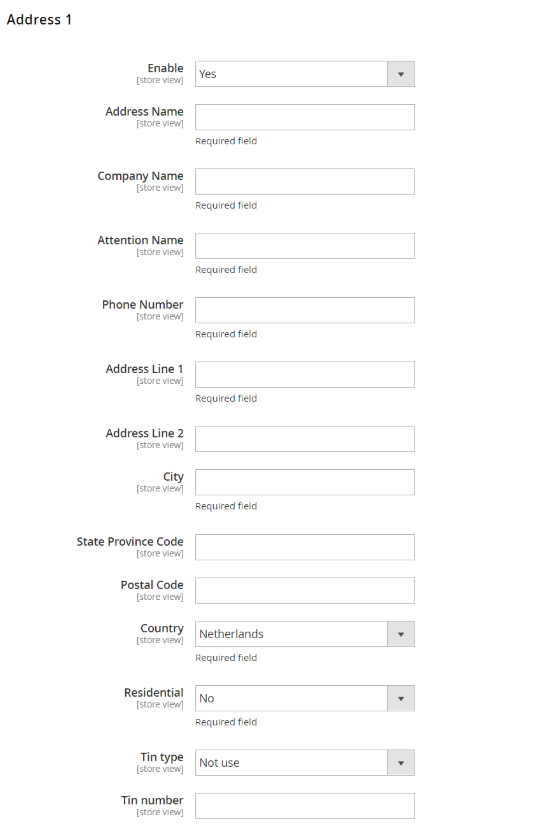Focus the Address Name input field
The width and height of the screenshot is (546, 830).
(x=305, y=117)
